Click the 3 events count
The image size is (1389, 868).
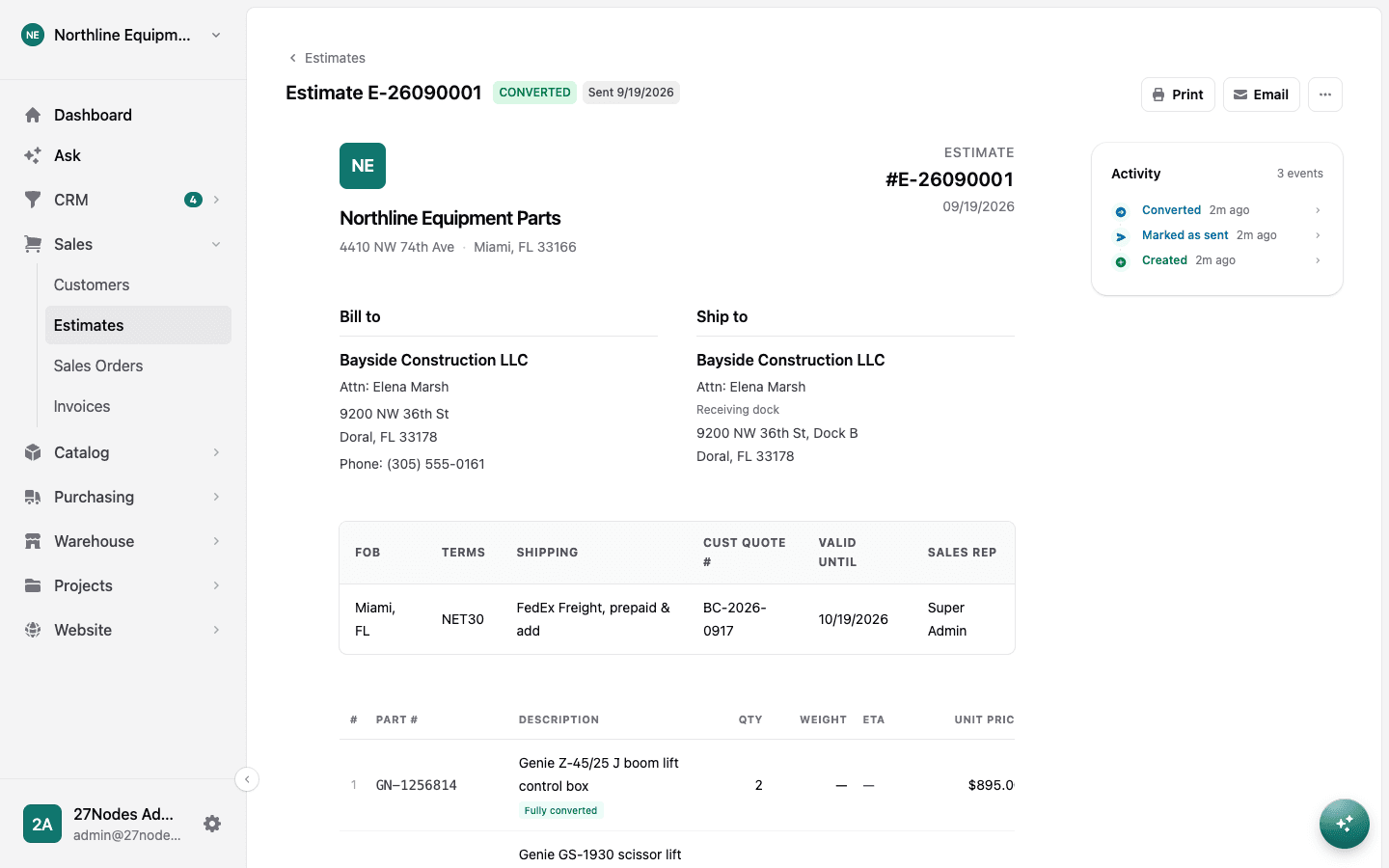1300,174
